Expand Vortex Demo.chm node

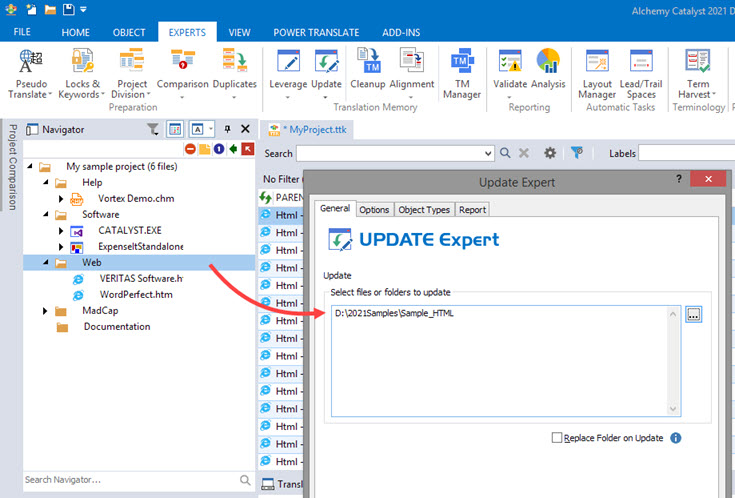(x=61, y=199)
